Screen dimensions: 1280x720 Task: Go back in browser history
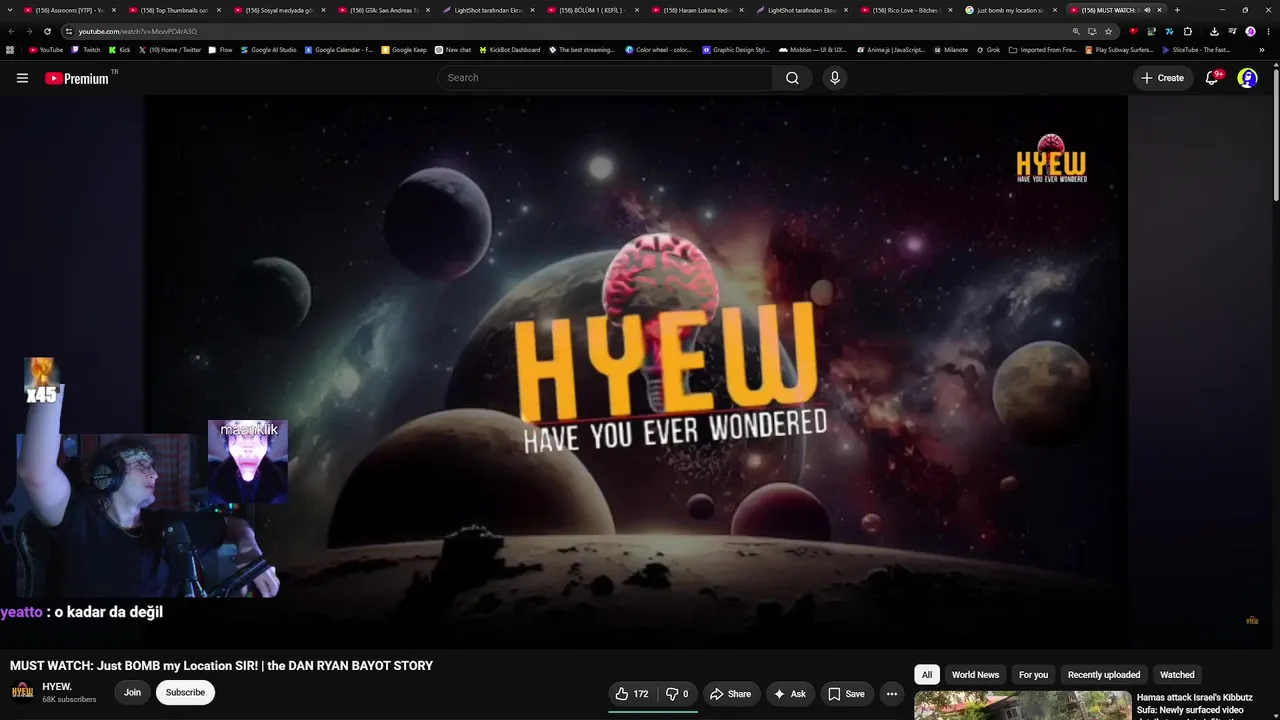click(x=11, y=31)
